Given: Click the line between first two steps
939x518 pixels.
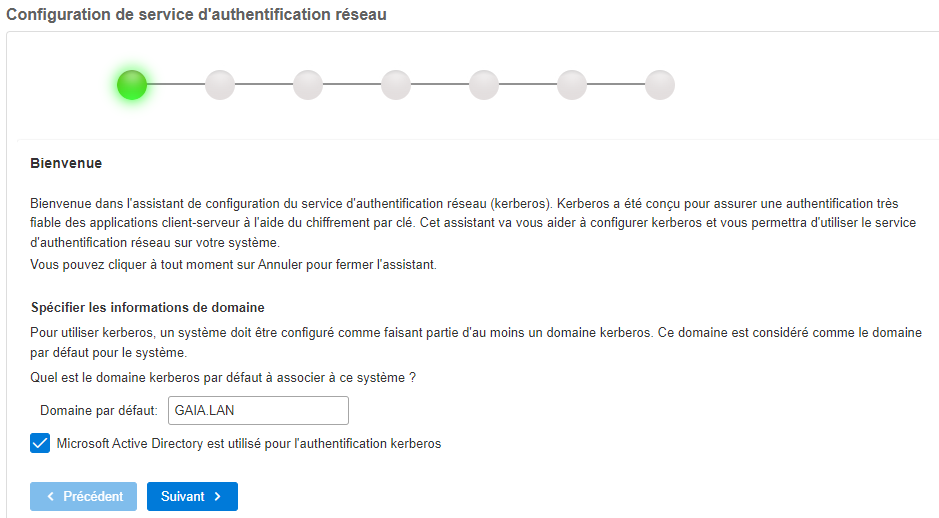Looking at the screenshot, I should click(176, 84).
